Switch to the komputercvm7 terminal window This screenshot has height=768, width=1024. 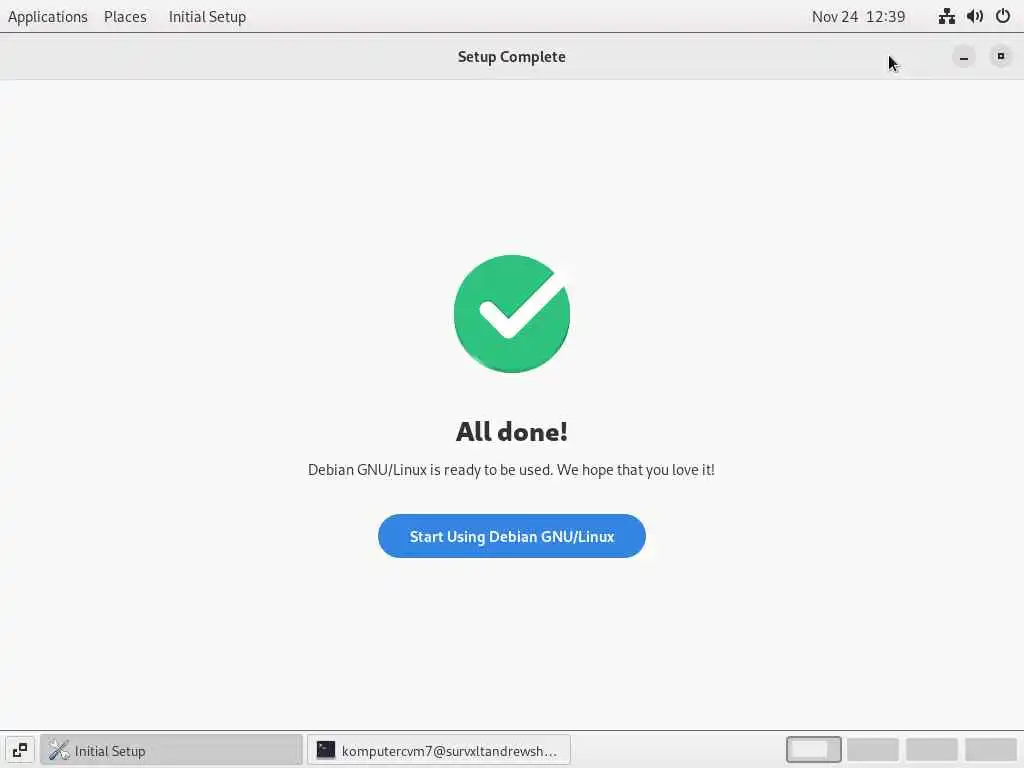pyautogui.click(x=438, y=750)
